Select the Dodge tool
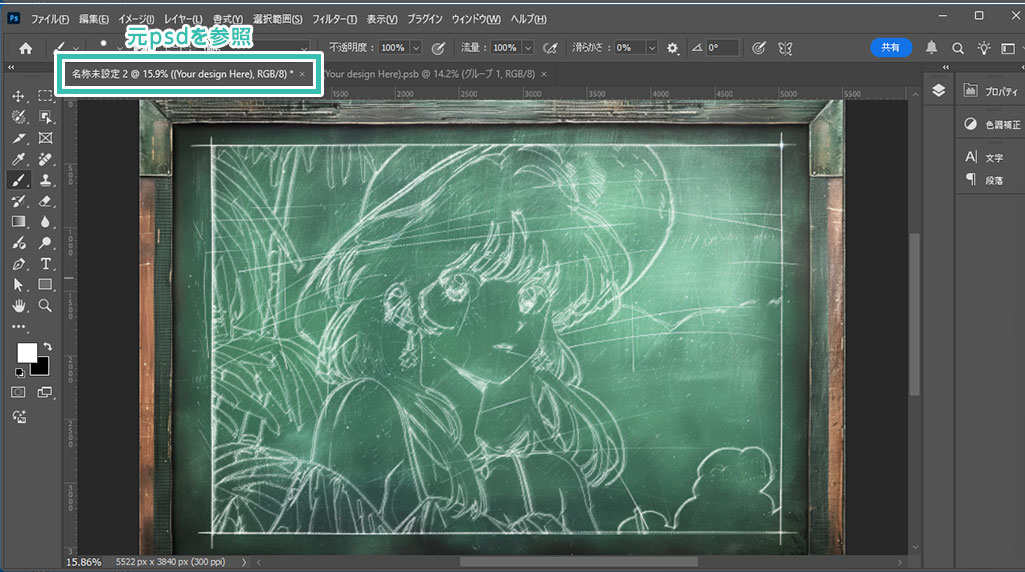This screenshot has height=572, width=1025. [45, 243]
